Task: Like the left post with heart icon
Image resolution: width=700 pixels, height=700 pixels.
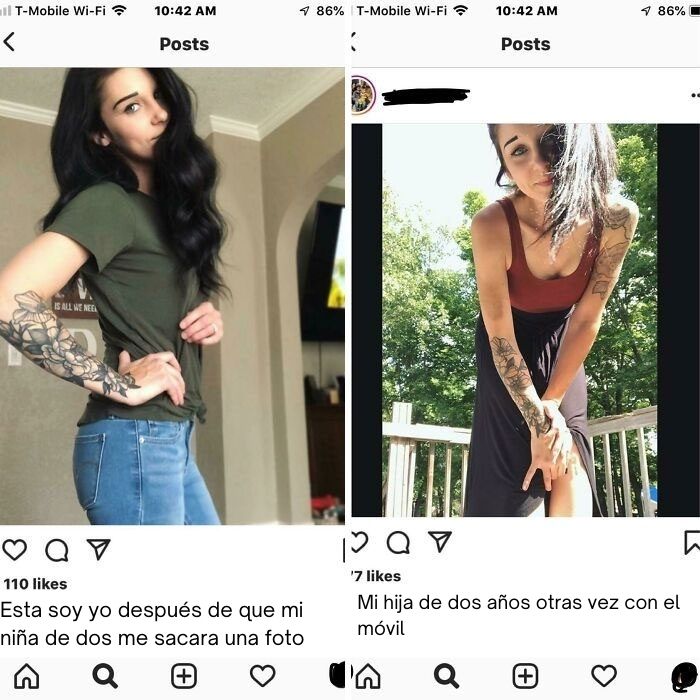Action: click(x=14, y=550)
